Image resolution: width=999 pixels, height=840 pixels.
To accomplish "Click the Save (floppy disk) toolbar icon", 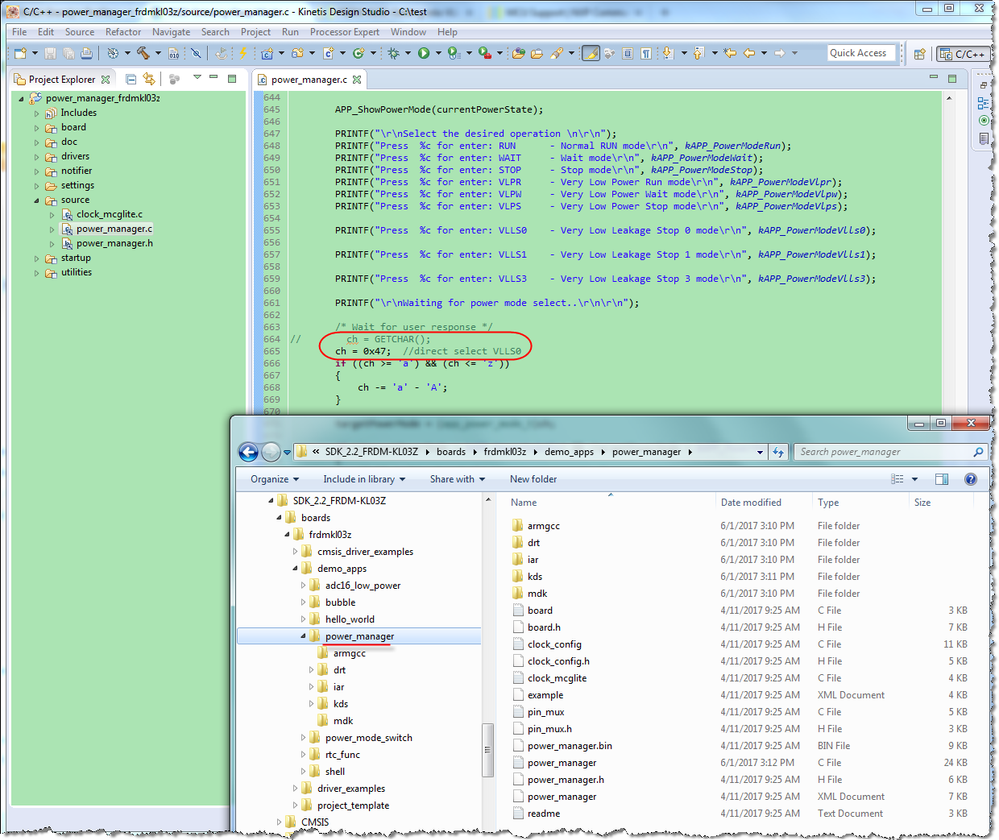I will [x=50, y=55].
